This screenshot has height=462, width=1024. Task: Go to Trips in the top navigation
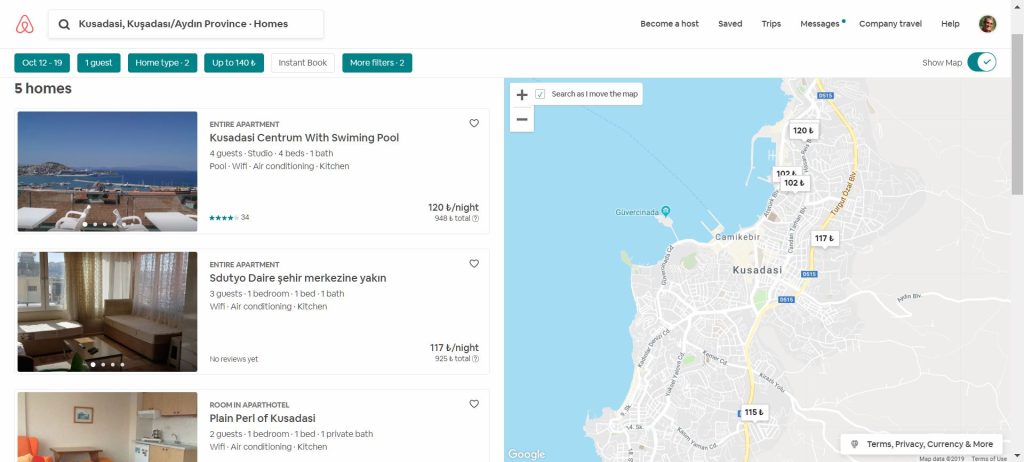point(771,24)
